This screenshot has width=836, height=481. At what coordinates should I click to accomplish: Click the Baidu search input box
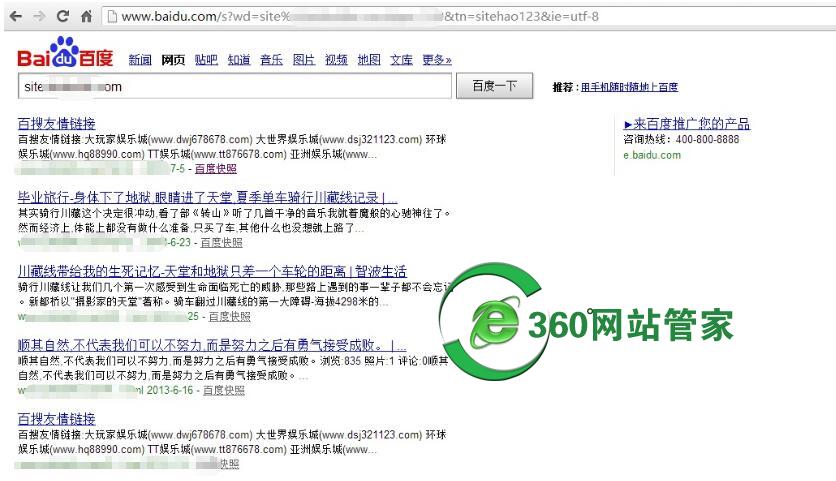[x=235, y=86]
